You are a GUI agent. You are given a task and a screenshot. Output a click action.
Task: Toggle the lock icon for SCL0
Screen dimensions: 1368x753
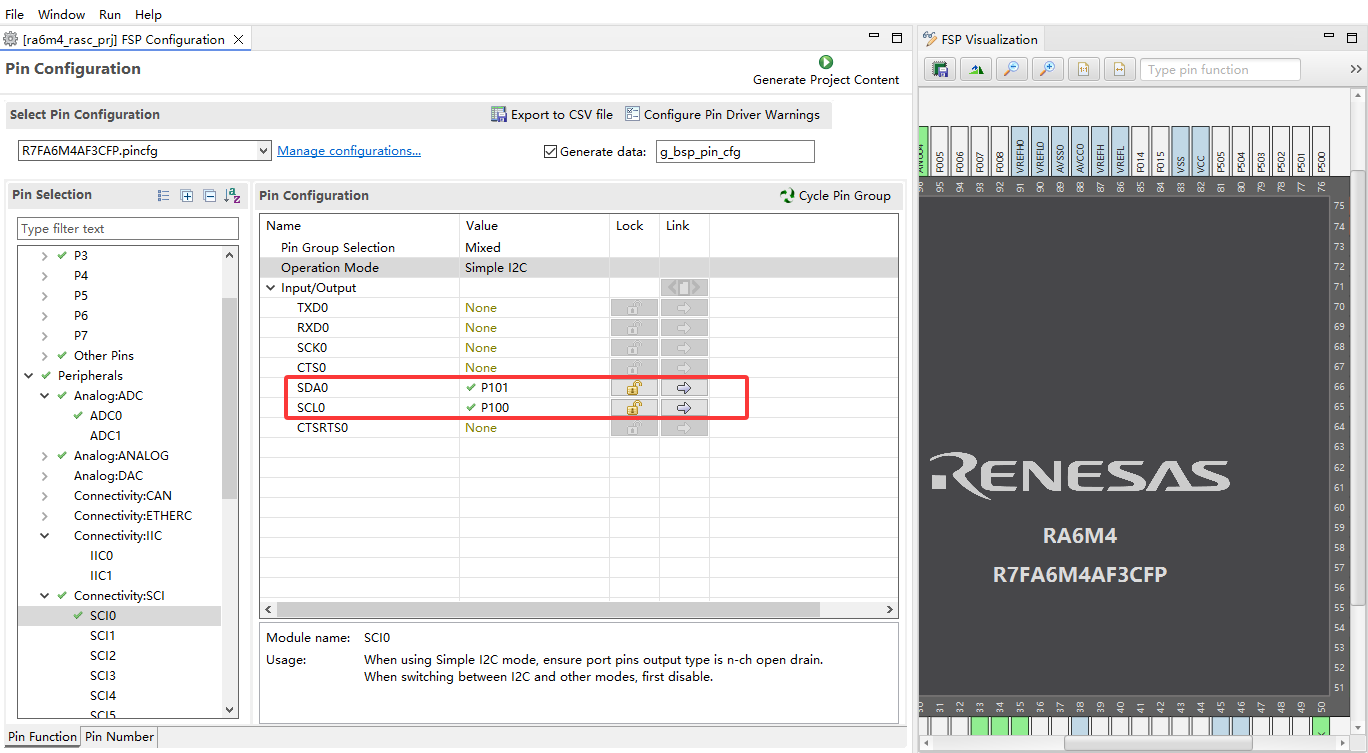[x=634, y=408]
